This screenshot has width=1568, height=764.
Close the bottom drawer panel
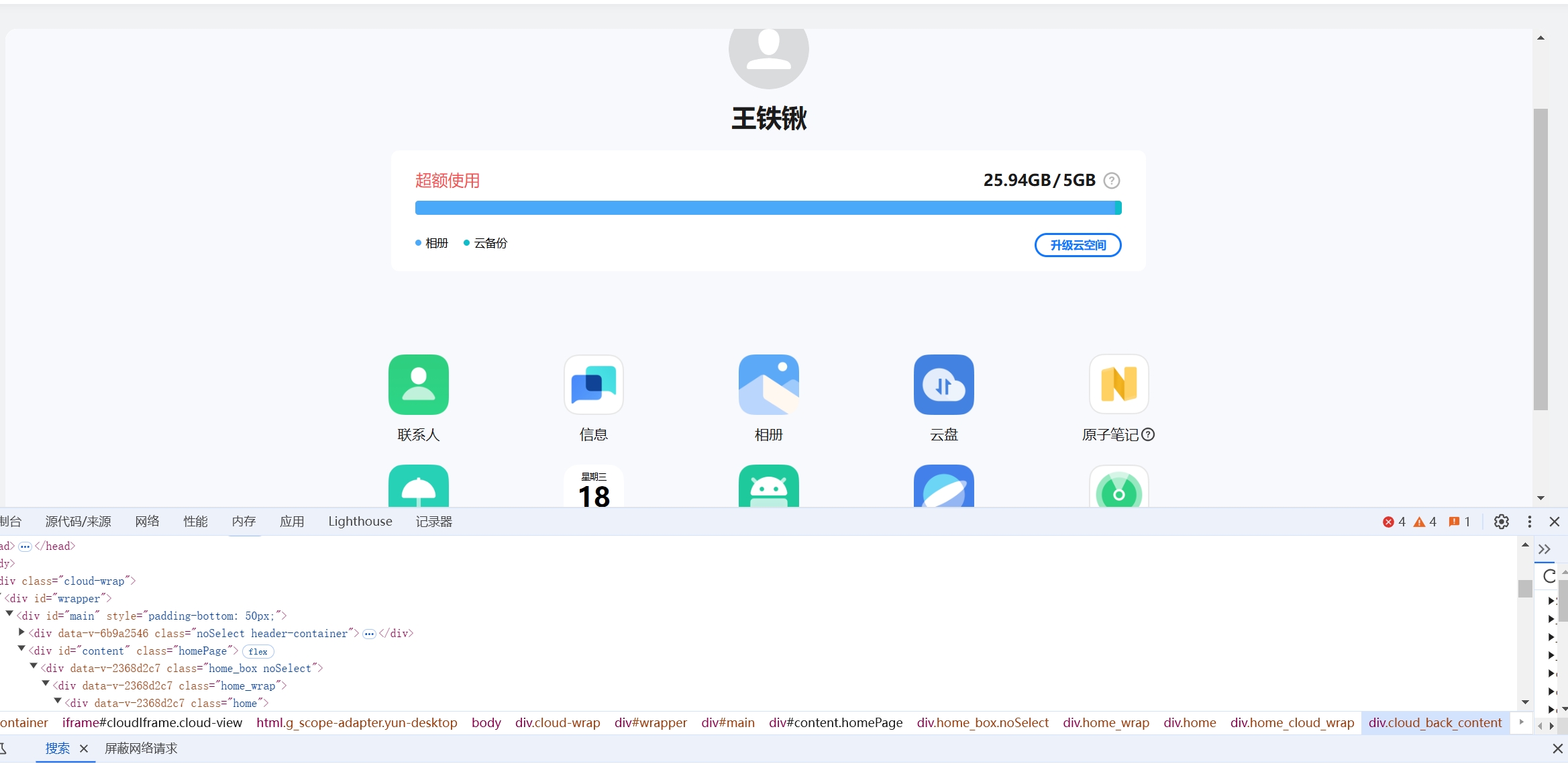point(1558,749)
